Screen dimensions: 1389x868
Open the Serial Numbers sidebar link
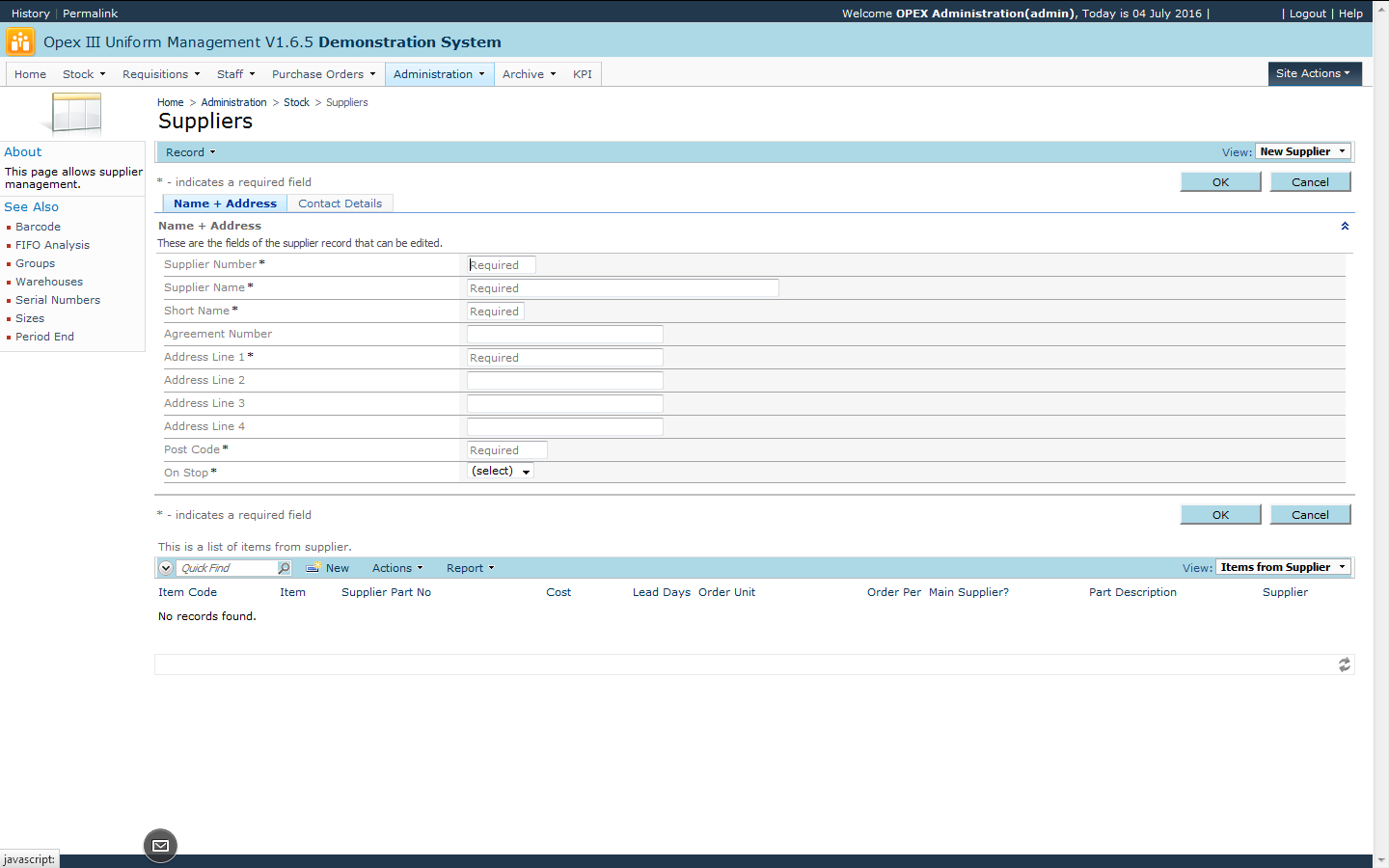57,300
